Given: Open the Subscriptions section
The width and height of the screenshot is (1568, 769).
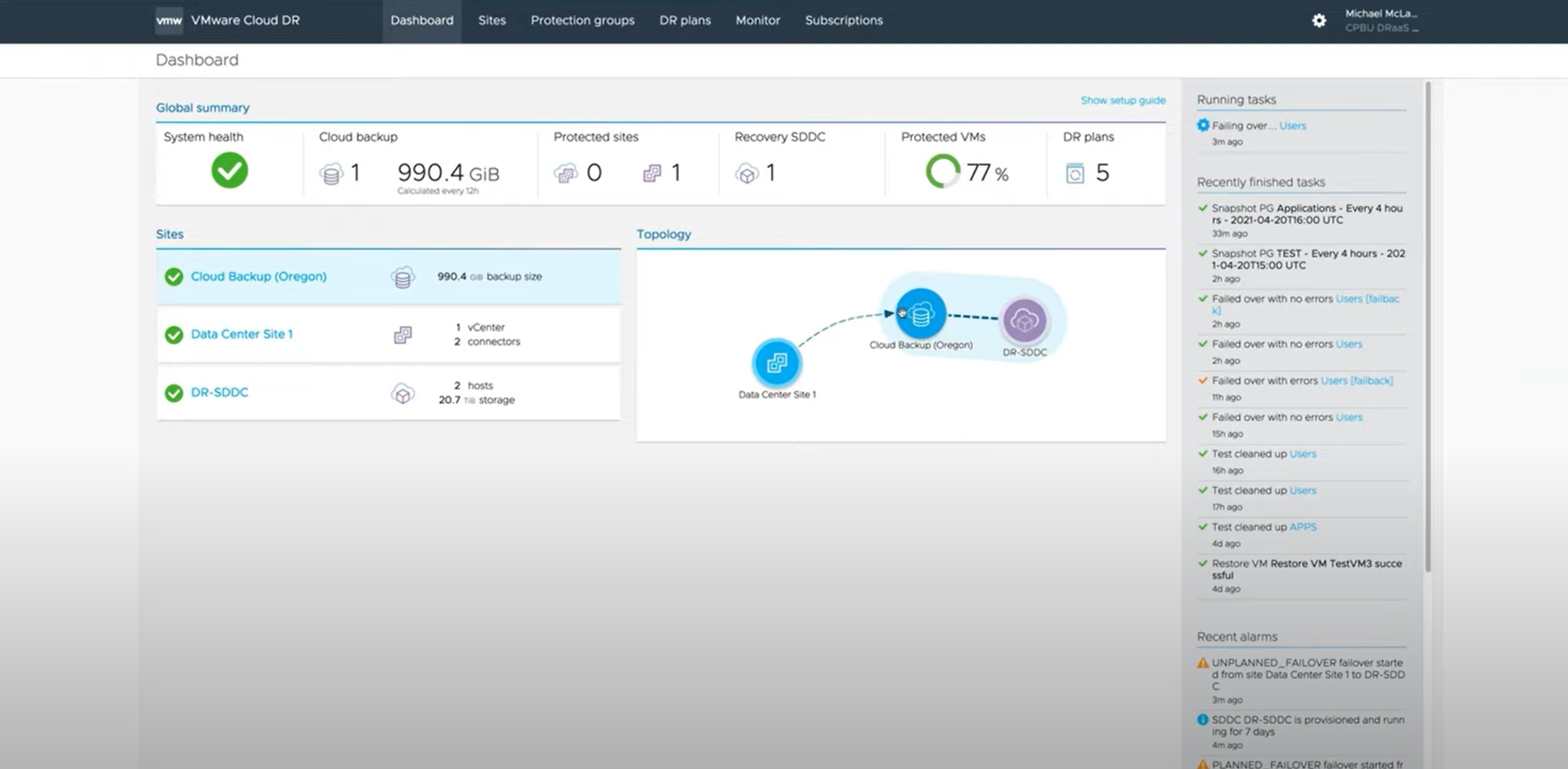Looking at the screenshot, I should (844, 21).
